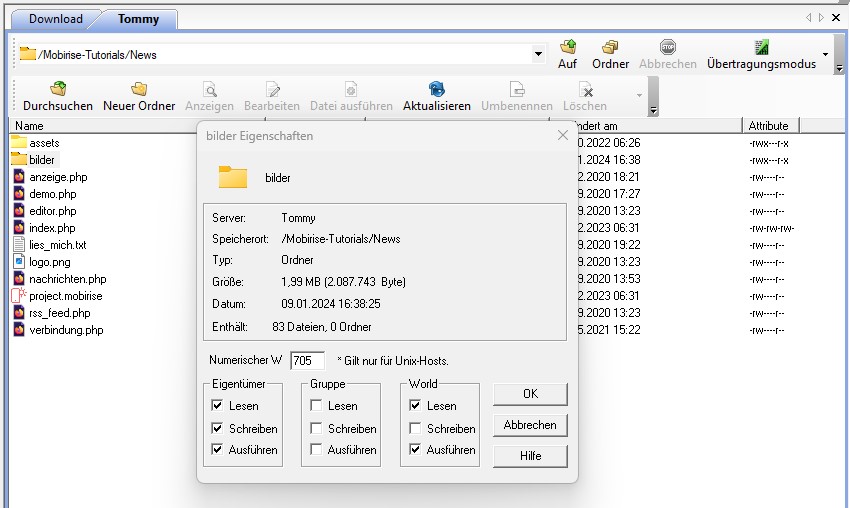Click Hilfe button in properties dialog

point(530,456)
